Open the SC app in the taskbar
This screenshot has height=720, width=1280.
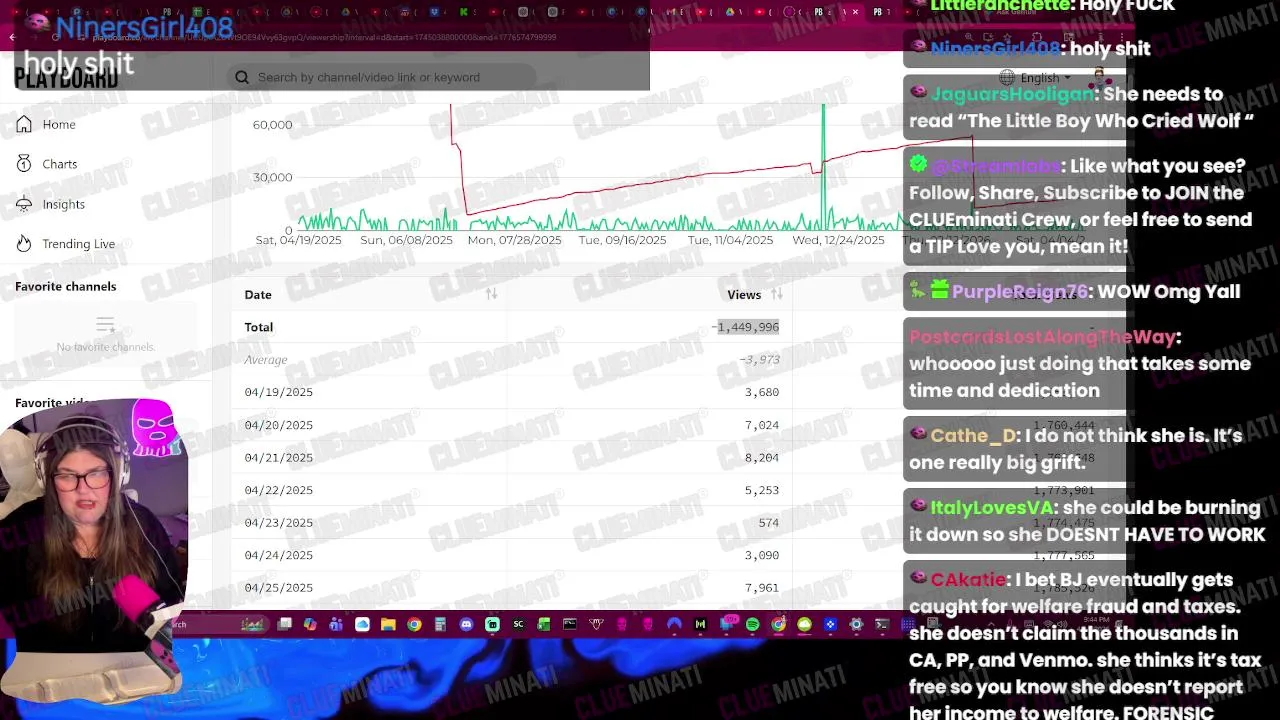pos(518,625)
